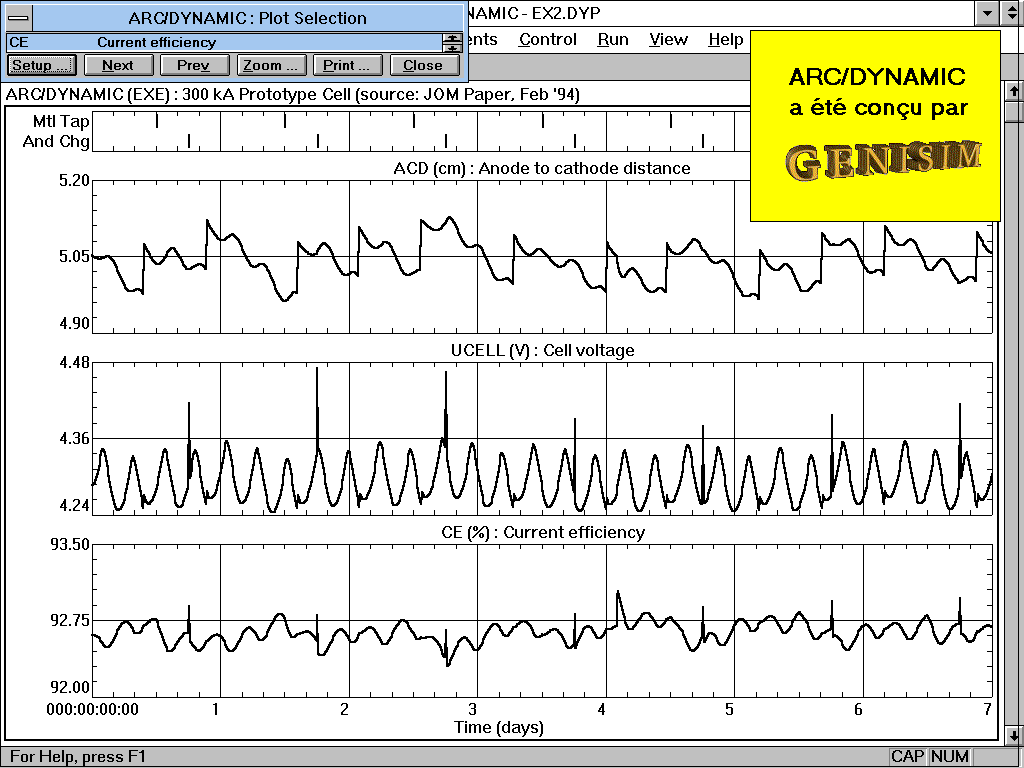The image size is (1024, 768).
Task: Open the CE Current efficiency variable selector
Action: (224, 42)
